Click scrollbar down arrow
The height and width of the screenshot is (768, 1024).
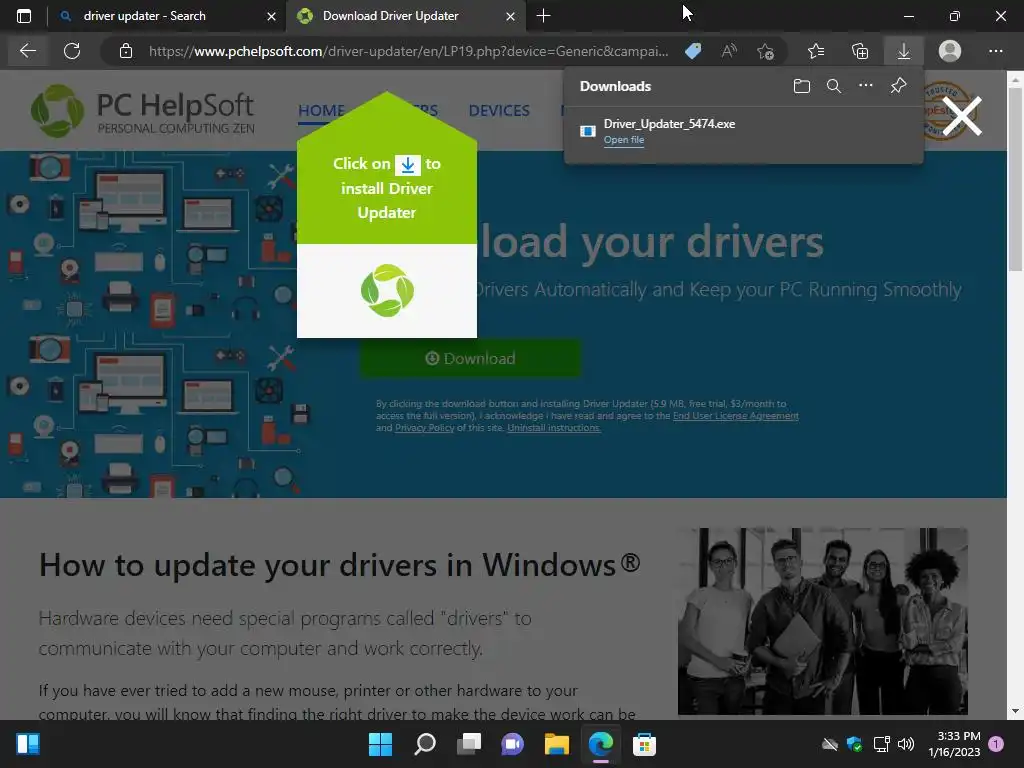(x=1015, y=711)
